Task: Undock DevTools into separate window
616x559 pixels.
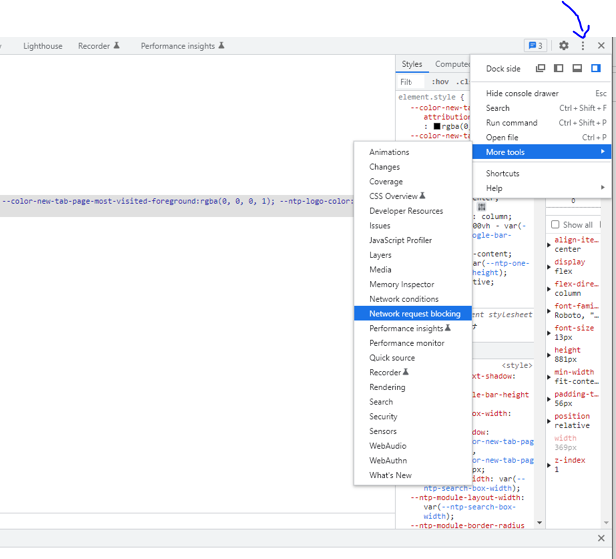Action: pyautogui.click(x=541, y=68)
